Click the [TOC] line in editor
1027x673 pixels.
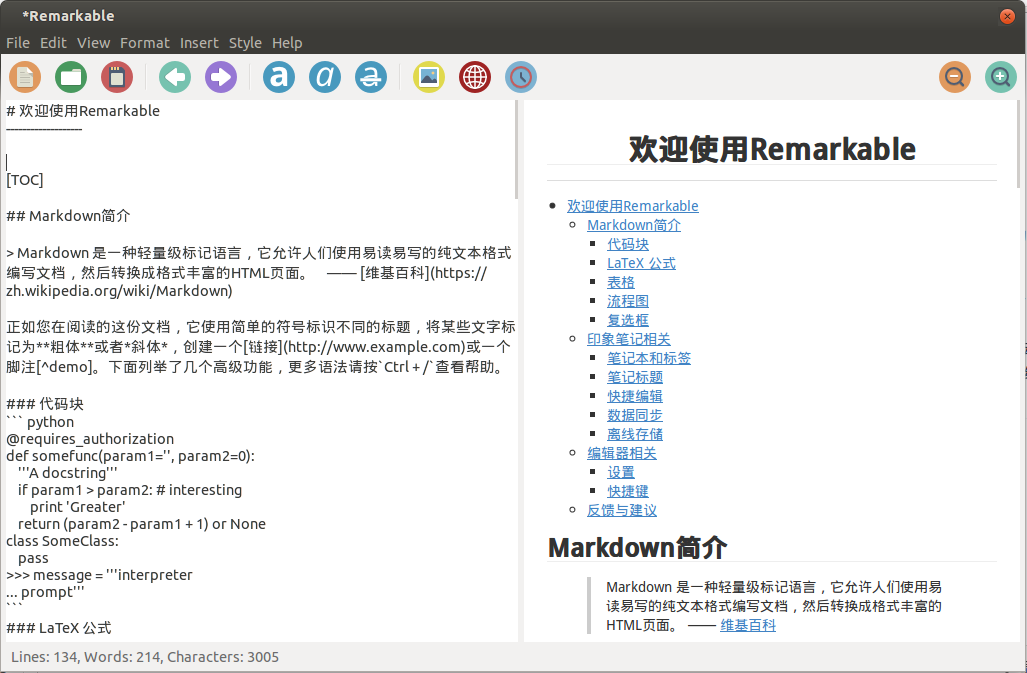(x=25, y=180)
